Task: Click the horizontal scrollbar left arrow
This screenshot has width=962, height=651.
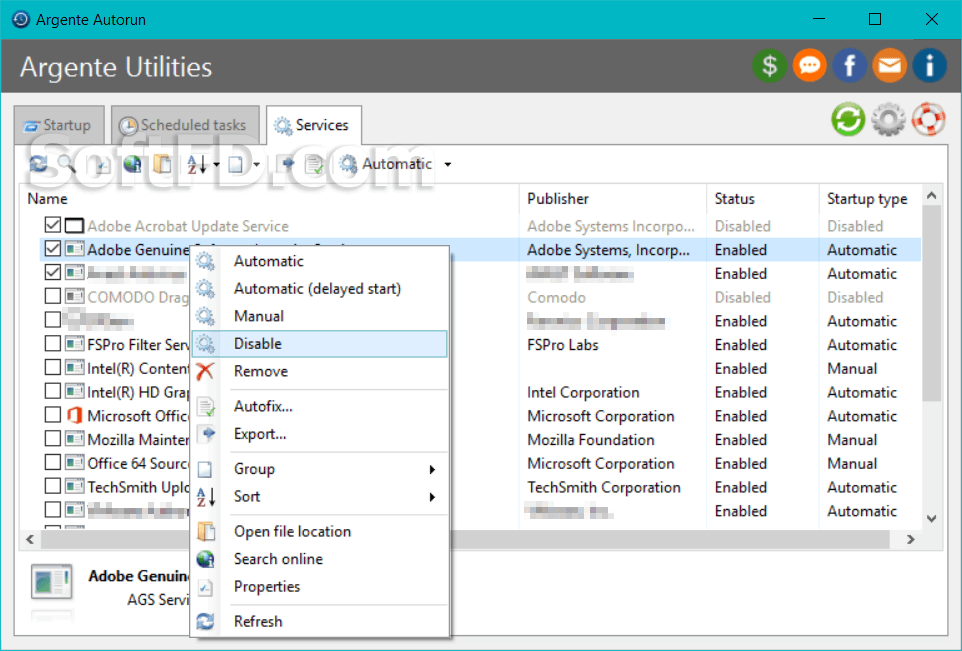Action: point(30,539)
